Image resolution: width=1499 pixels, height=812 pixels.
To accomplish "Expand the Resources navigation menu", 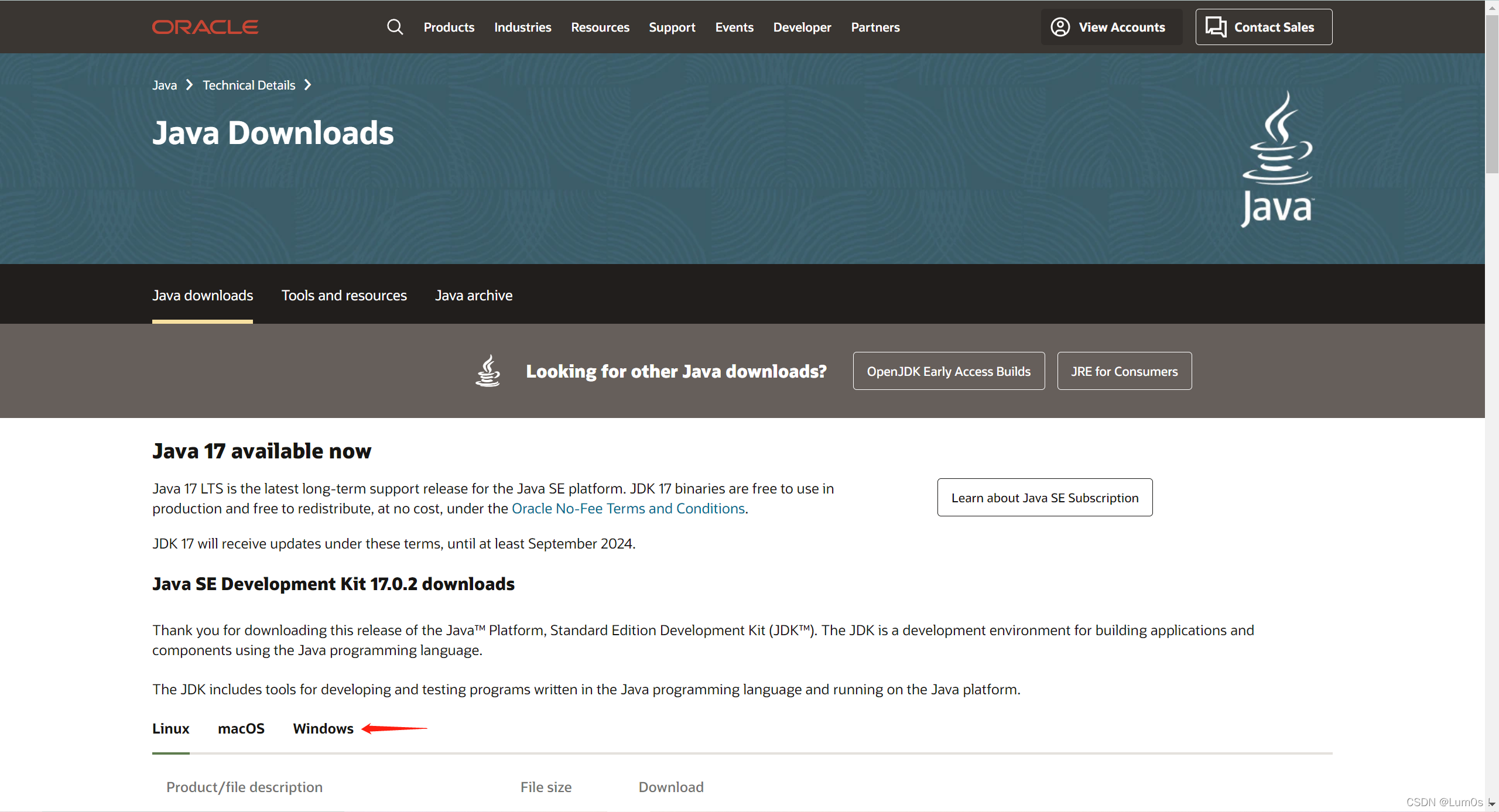I will (x=600, y=27).
